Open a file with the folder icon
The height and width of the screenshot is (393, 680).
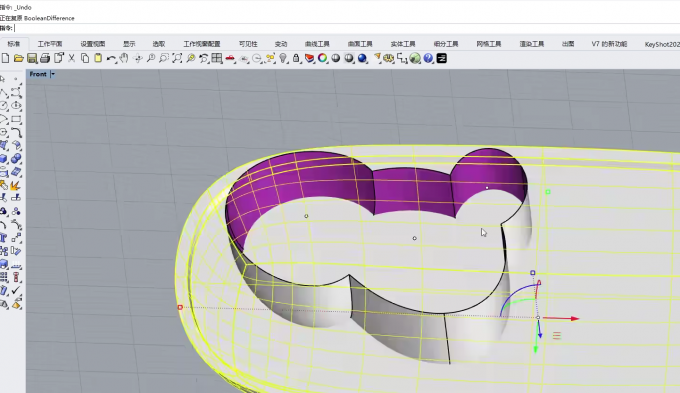click(18, 58)
